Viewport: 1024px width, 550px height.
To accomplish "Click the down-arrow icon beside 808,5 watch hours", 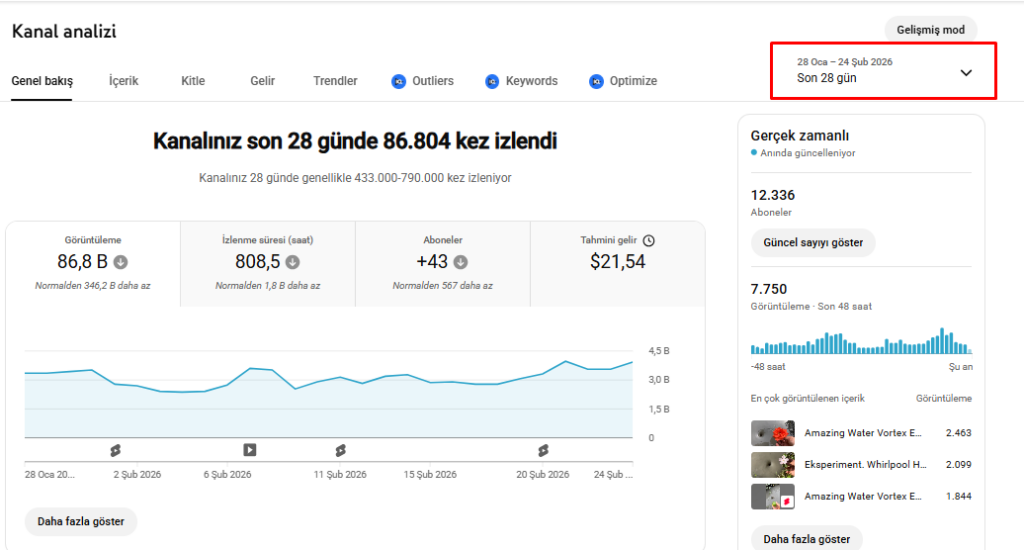I will point(293,263).
